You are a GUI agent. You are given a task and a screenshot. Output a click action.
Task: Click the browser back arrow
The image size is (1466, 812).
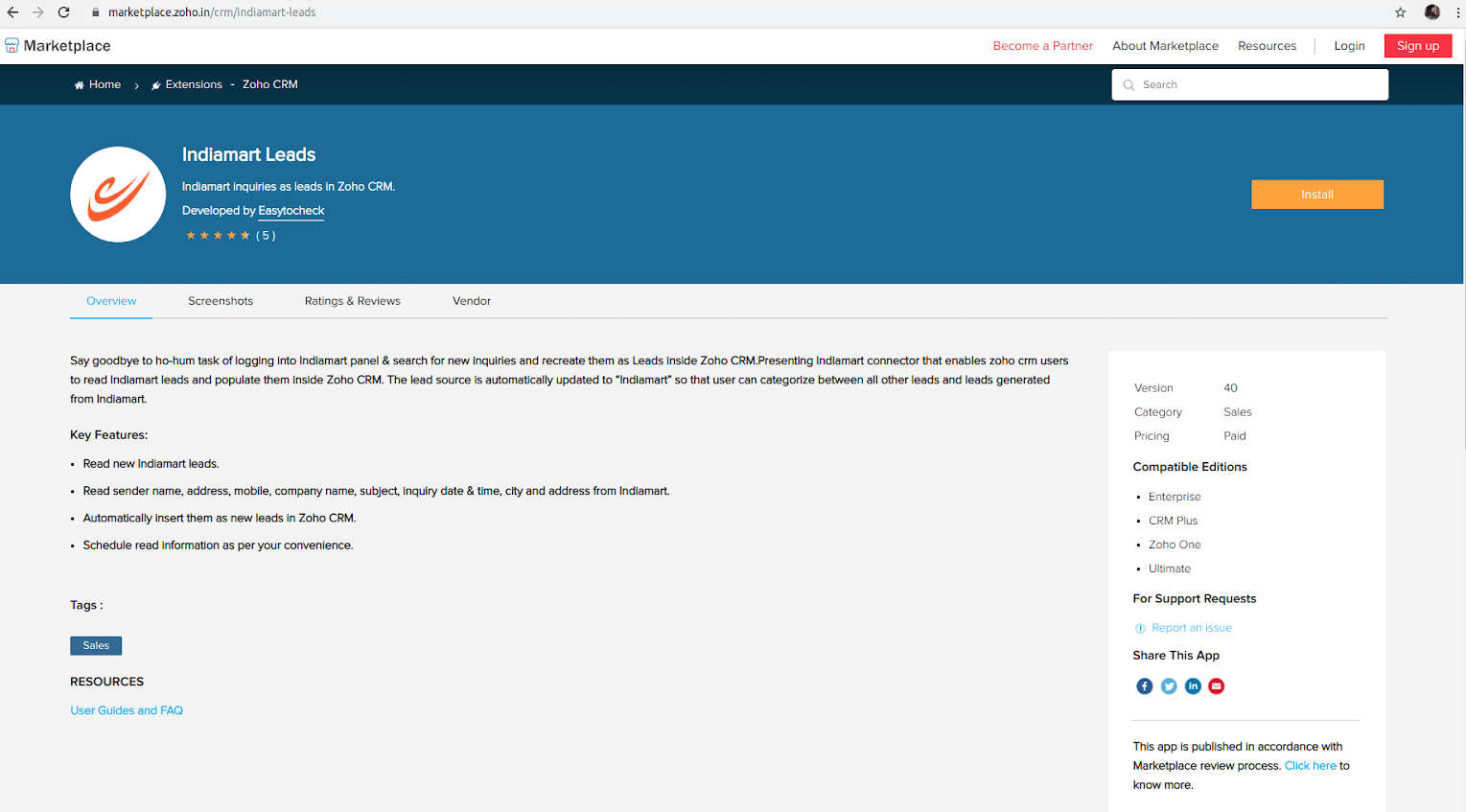(x=12, y=12)
